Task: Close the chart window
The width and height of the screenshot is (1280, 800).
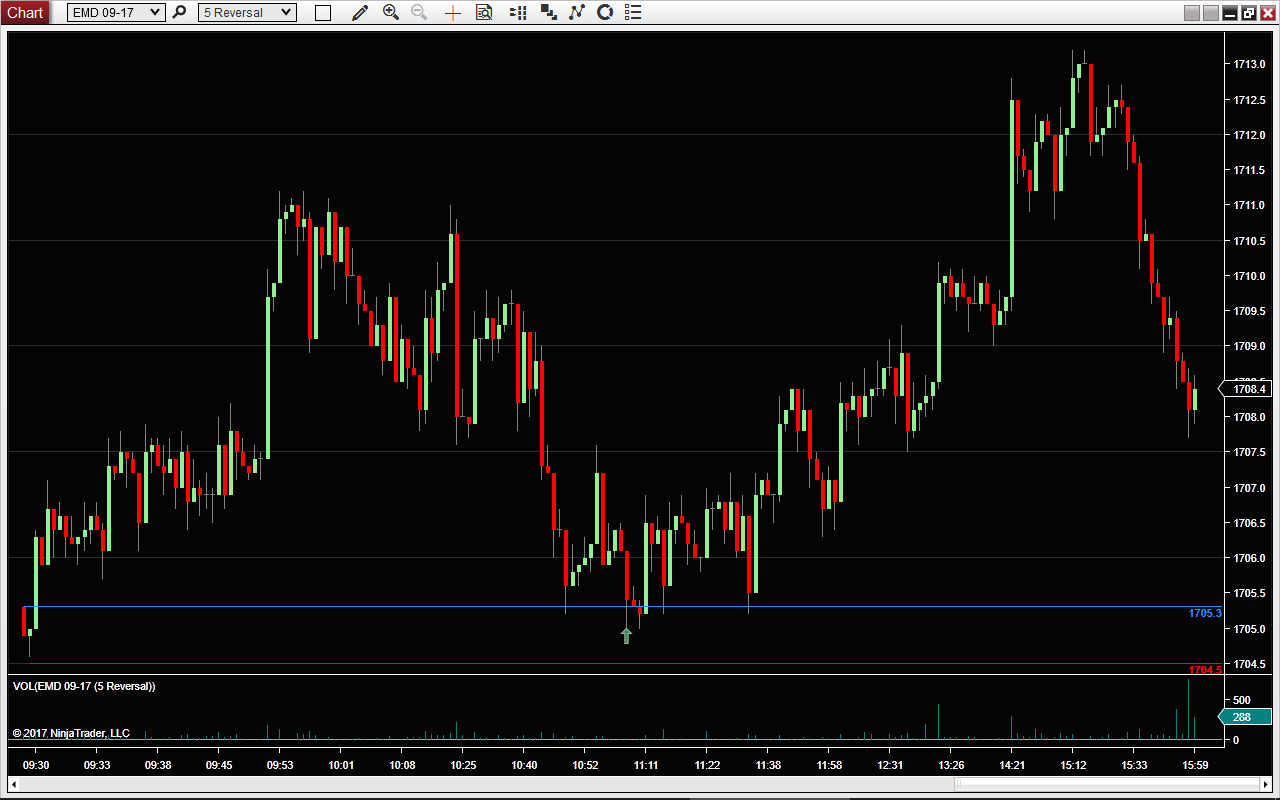Action: (x=1267, y=13)
